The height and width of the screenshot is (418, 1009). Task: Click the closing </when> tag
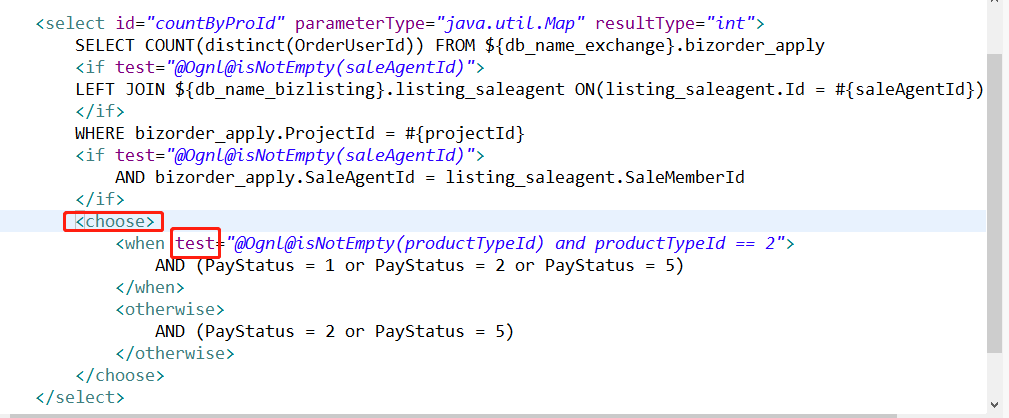150,287
